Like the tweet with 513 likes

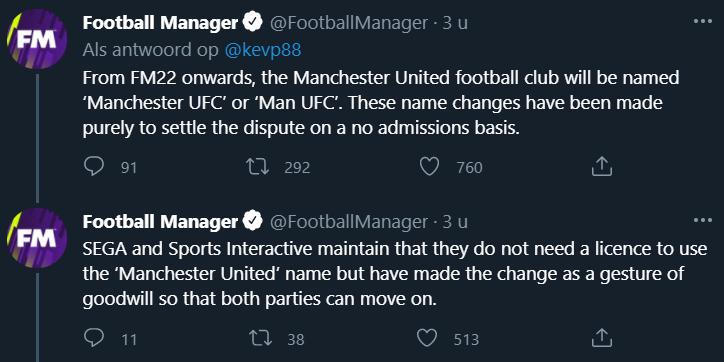[427, 339]
